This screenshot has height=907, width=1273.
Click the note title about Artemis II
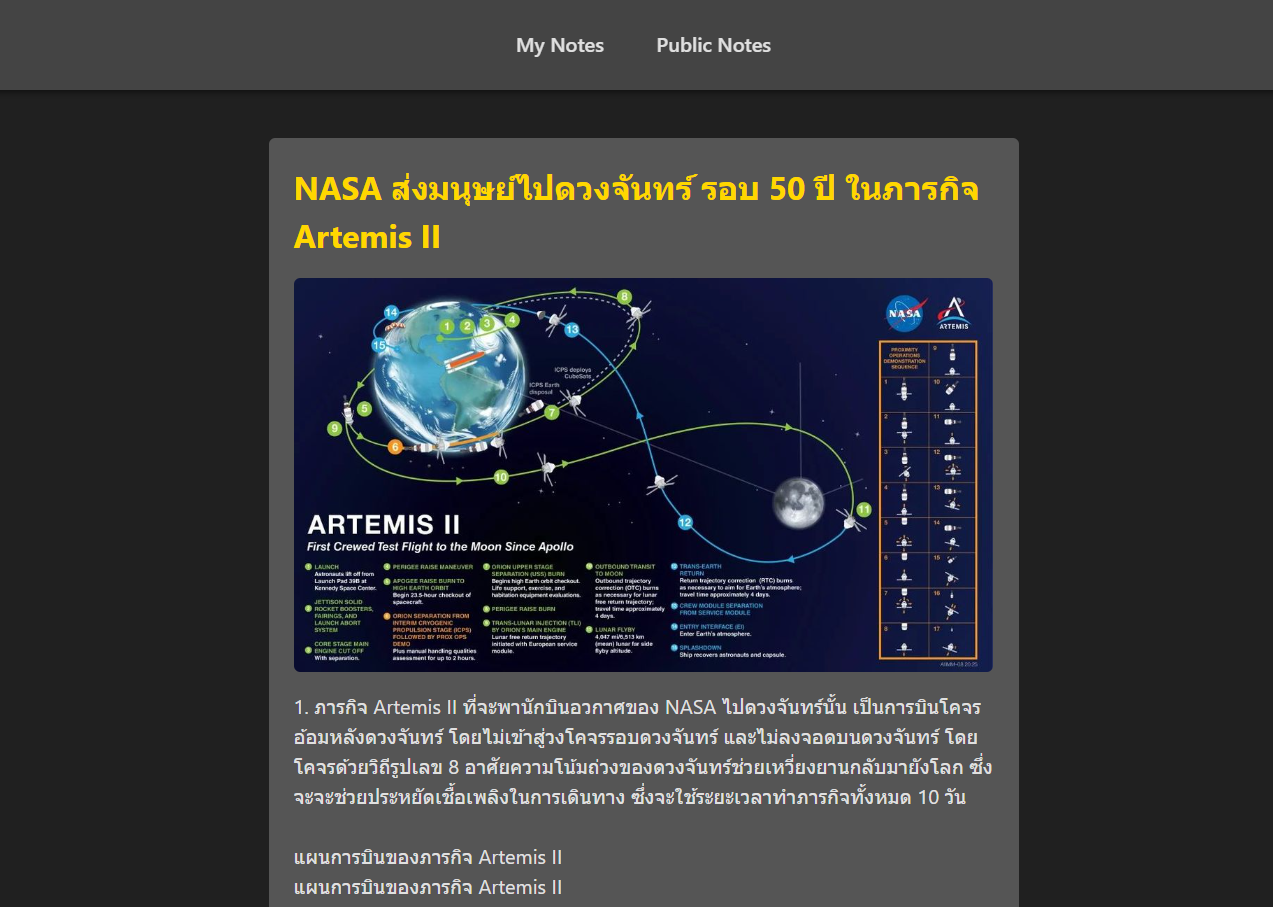pos(634,210)
